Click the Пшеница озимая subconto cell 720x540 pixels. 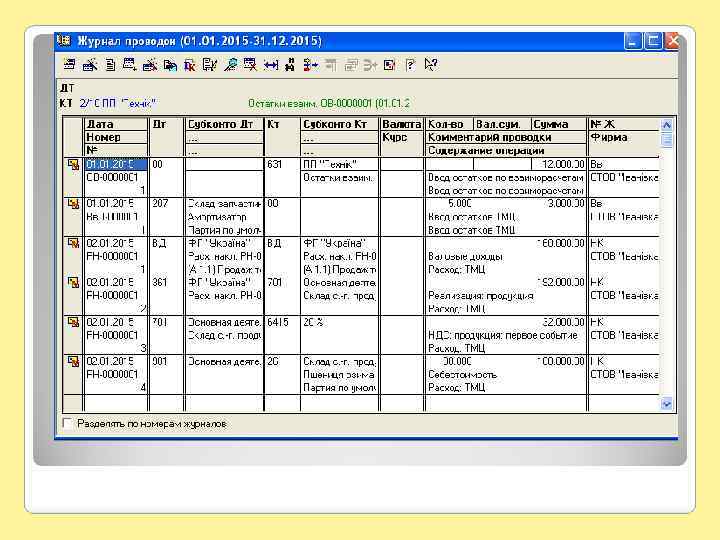point(339,375)
